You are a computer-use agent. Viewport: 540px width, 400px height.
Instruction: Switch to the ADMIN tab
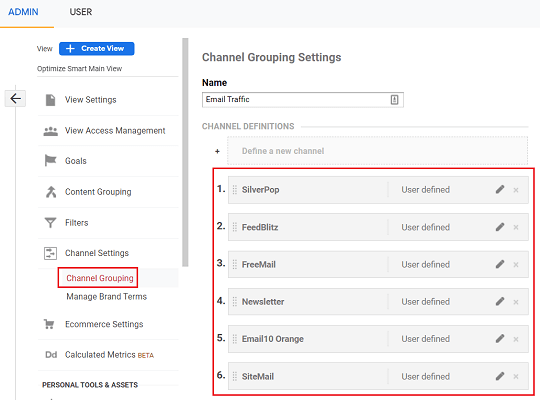click(23, 12)
